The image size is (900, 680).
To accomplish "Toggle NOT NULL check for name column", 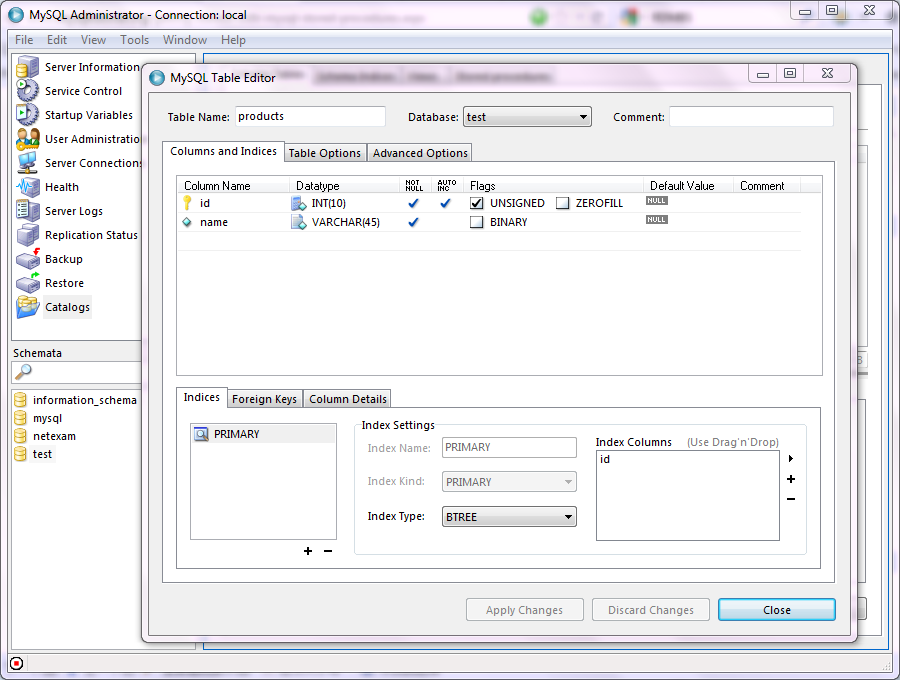I will (x=413, y=222).
